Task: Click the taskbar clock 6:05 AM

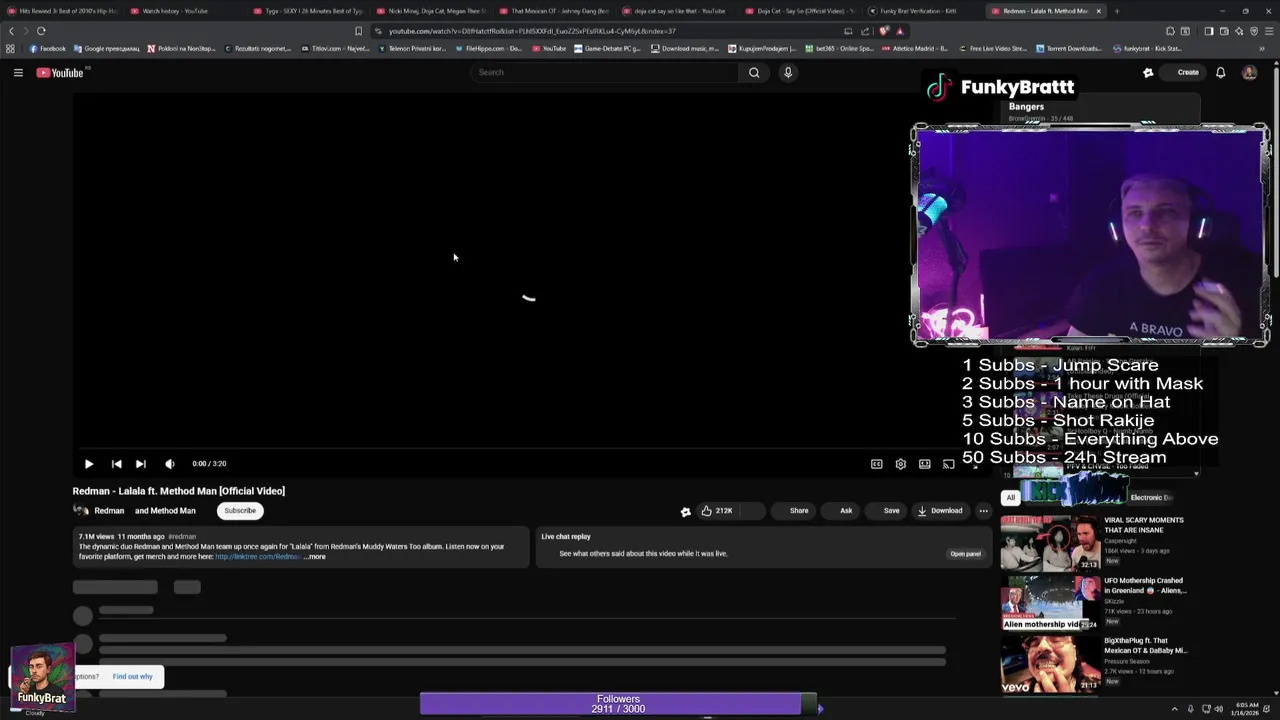Action: tap(1246, 709)
